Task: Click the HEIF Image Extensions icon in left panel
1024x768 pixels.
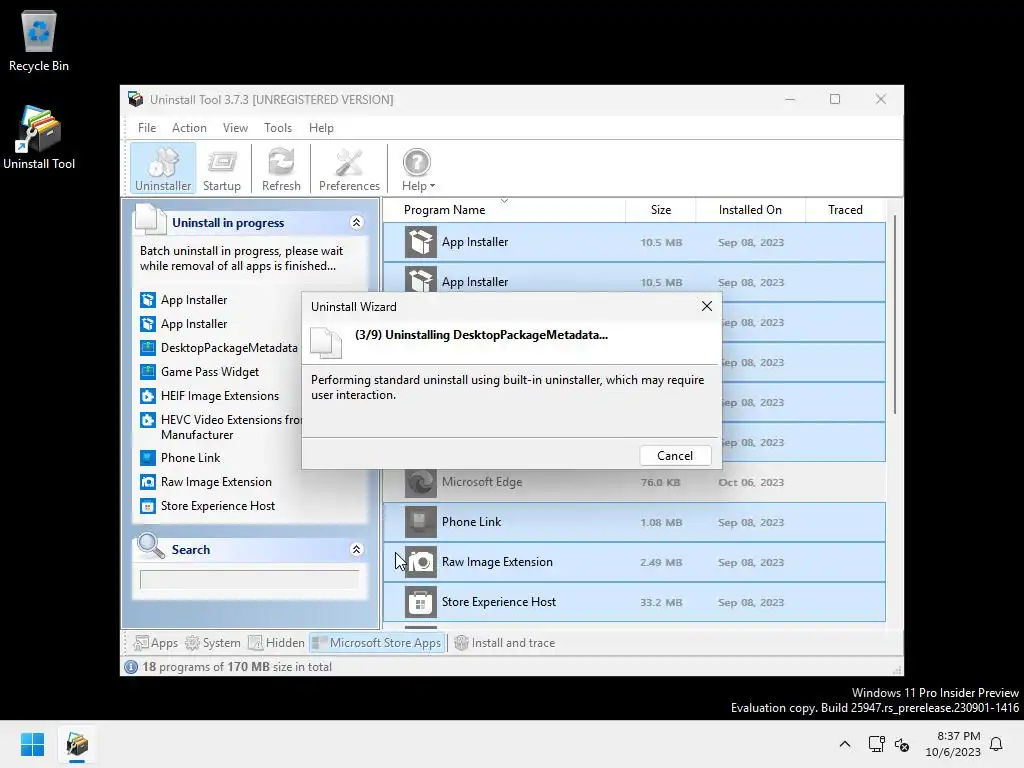Action: tap(148, 396)
